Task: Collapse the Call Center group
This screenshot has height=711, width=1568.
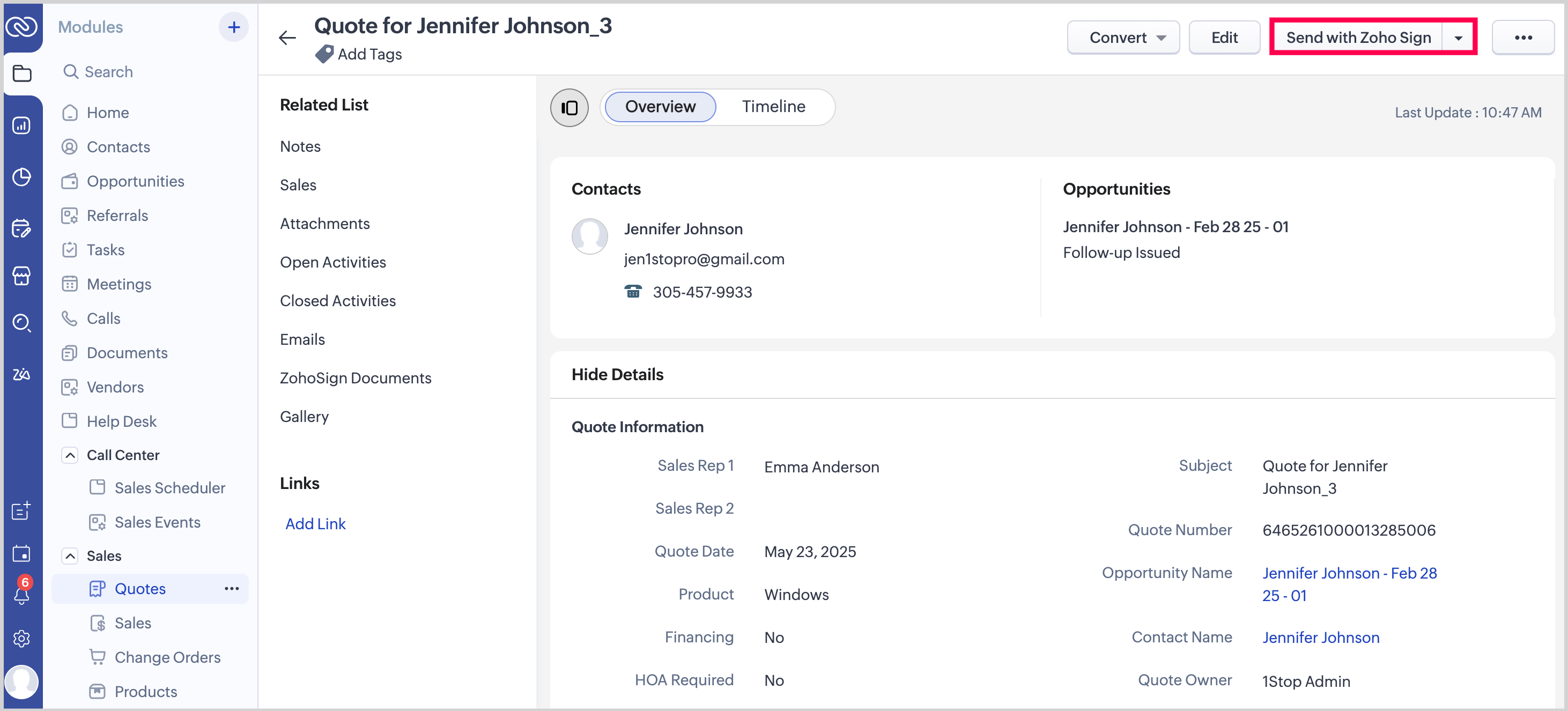Action: click(x=71, y=455)
